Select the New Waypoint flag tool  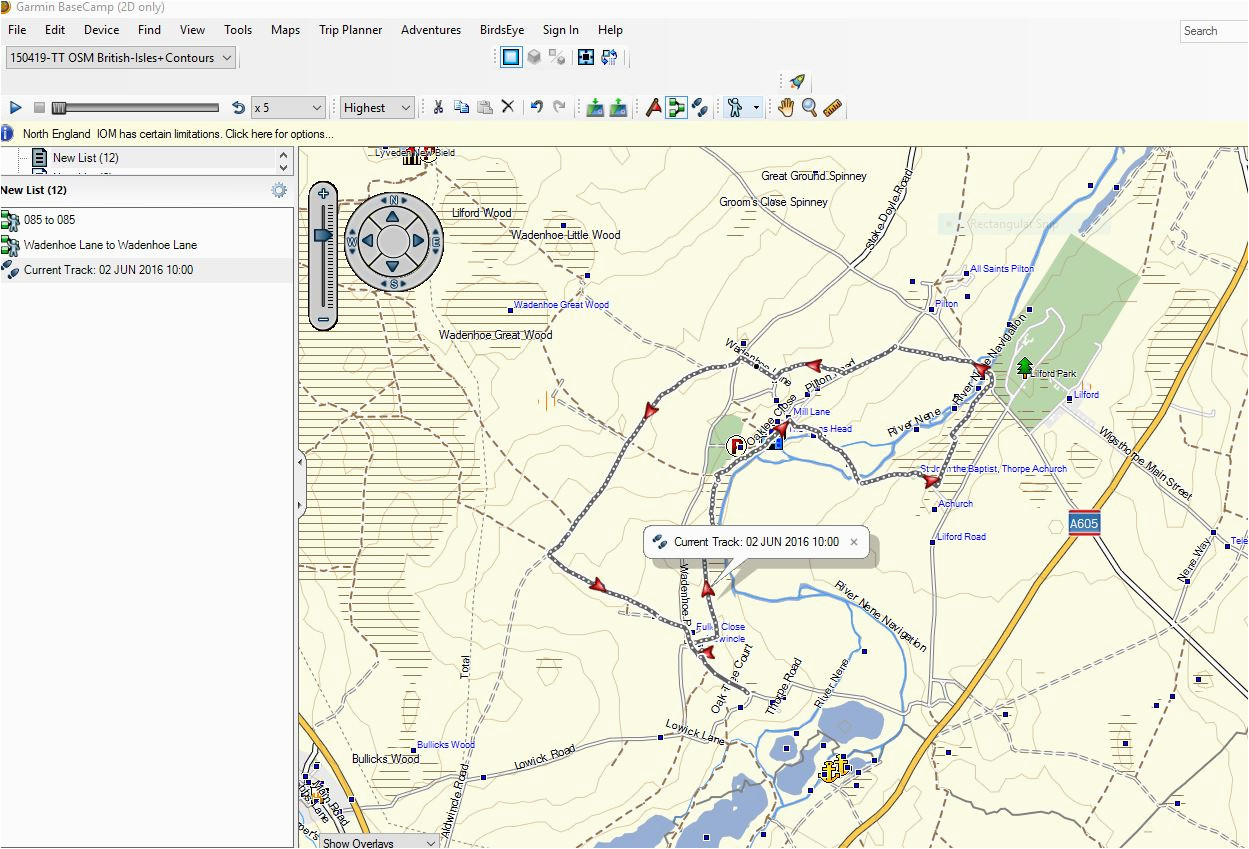click(653, 107)
